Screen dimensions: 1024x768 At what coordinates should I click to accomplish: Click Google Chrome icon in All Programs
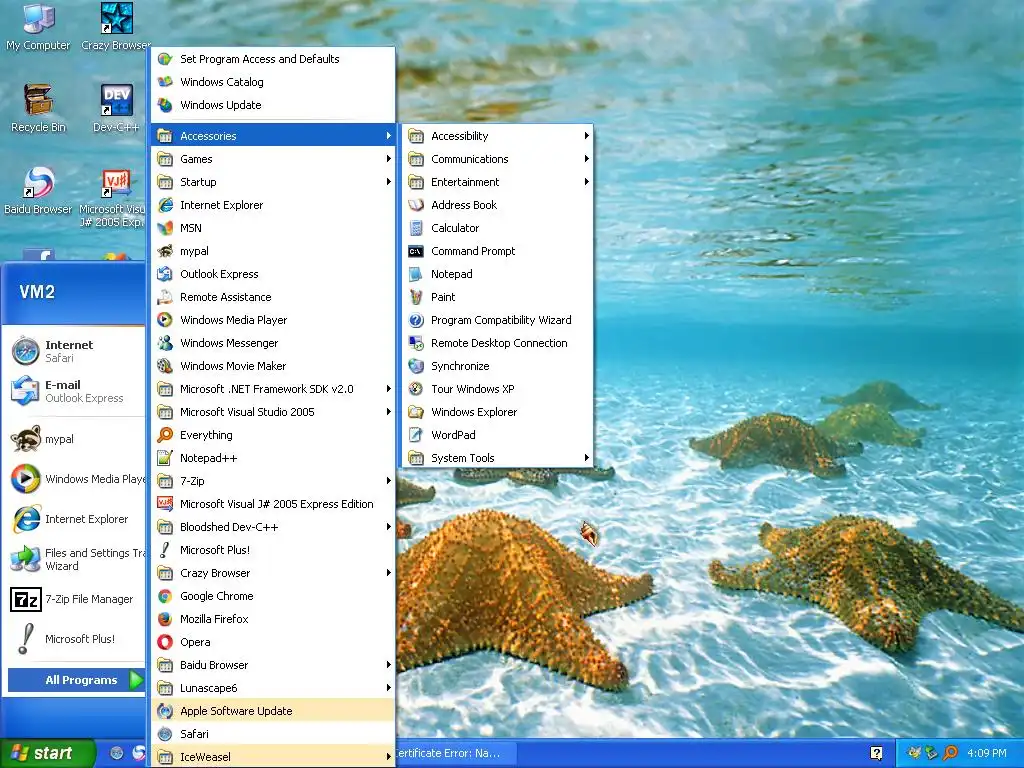pyautogui.click(x=165, y=596)
